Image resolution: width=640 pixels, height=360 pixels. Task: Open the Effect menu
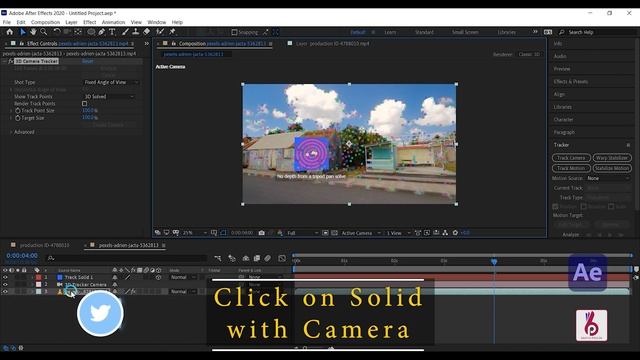point(89,22)
